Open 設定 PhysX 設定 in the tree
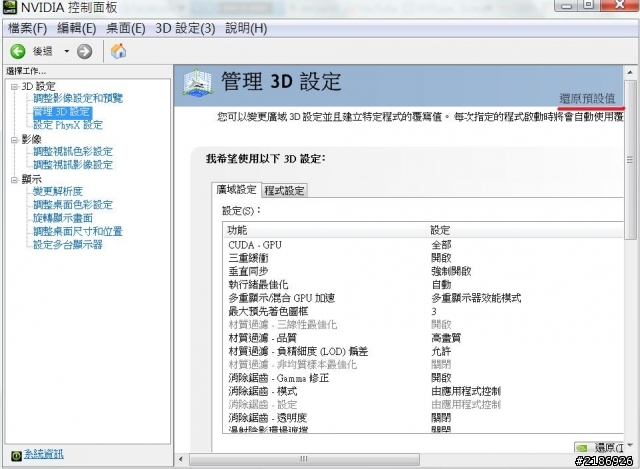 (x=68, y=125)
